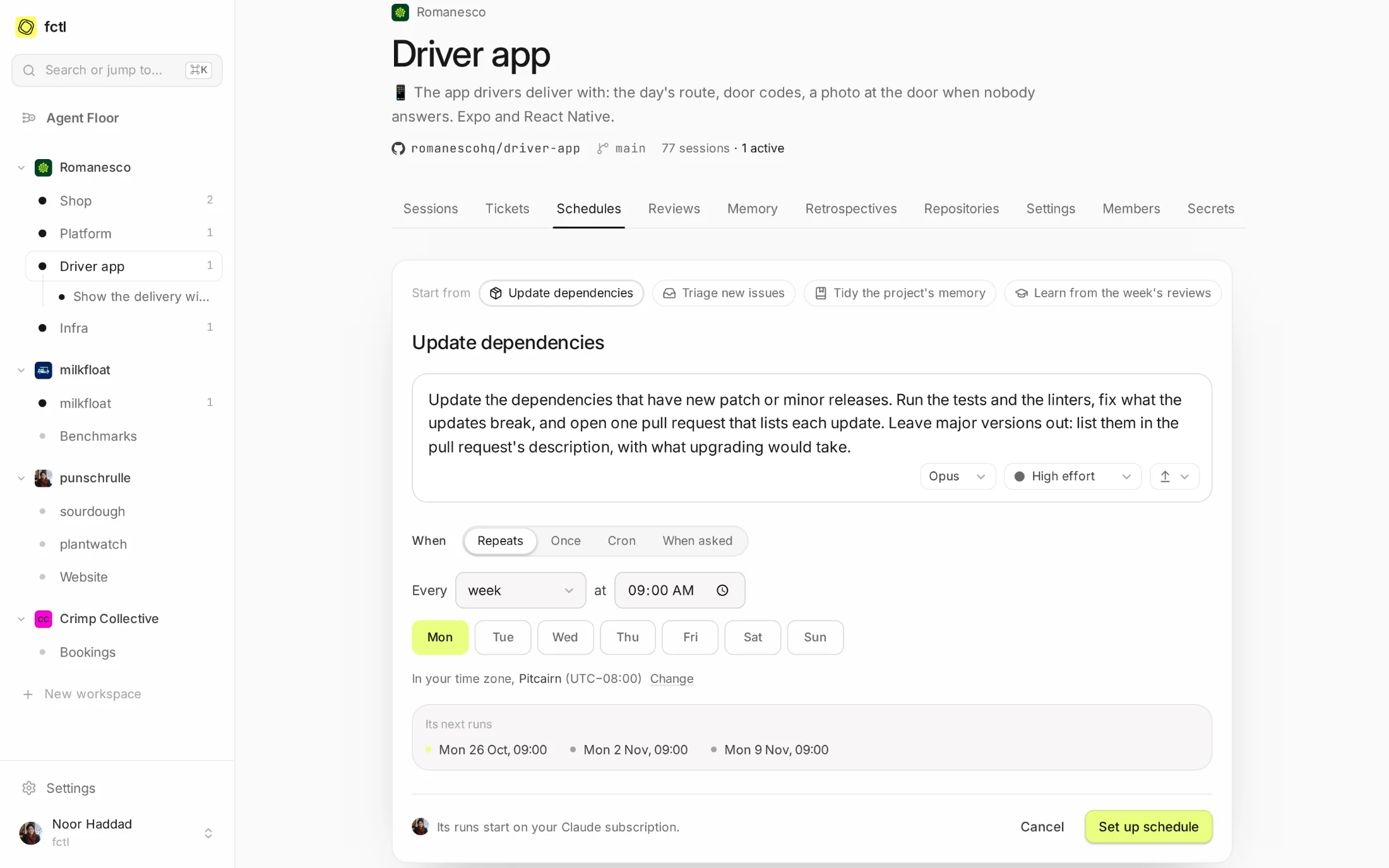The width and height of the screenshot is (1389, 868).
Task: Open the Agent Floor icon
Action: (28, 118)
